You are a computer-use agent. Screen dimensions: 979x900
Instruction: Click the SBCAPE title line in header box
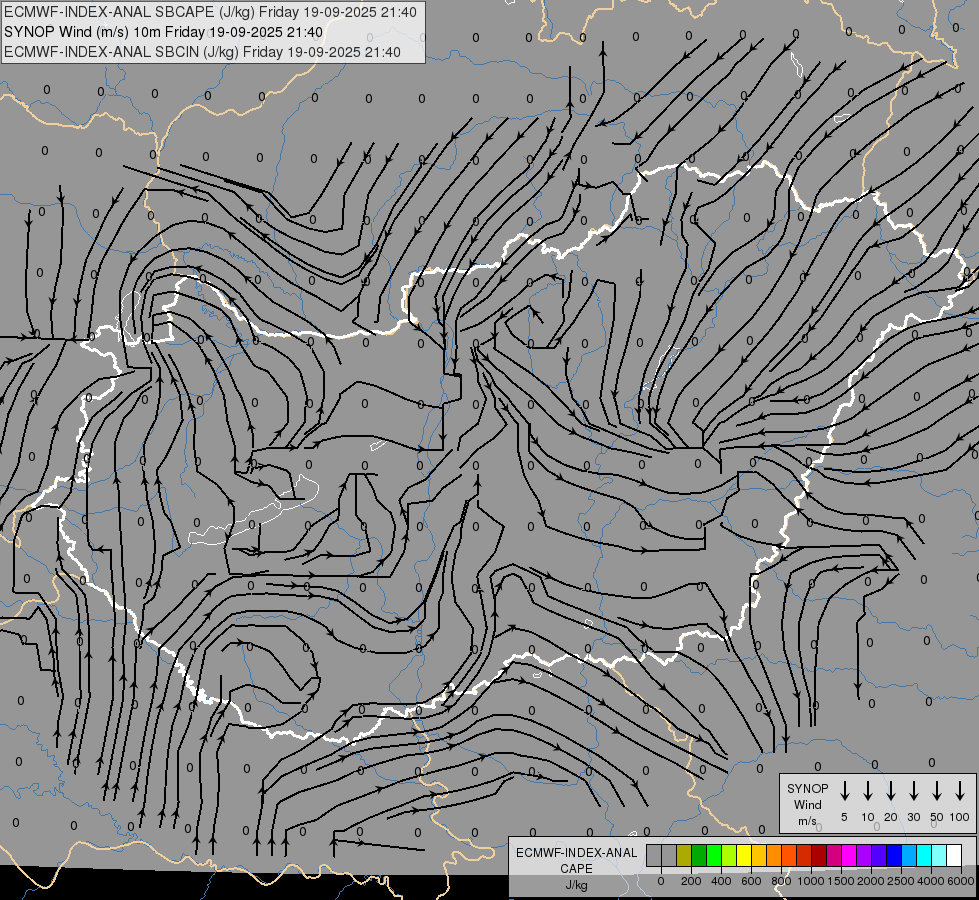click(x=210, y=12)
